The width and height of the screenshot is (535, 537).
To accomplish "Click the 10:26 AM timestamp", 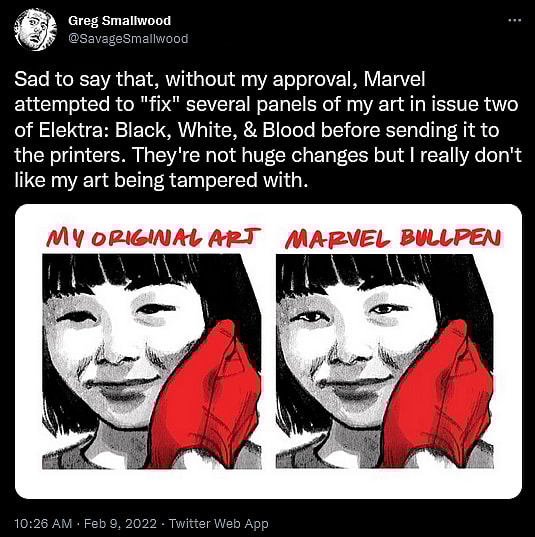I will [x=43, y=524].
